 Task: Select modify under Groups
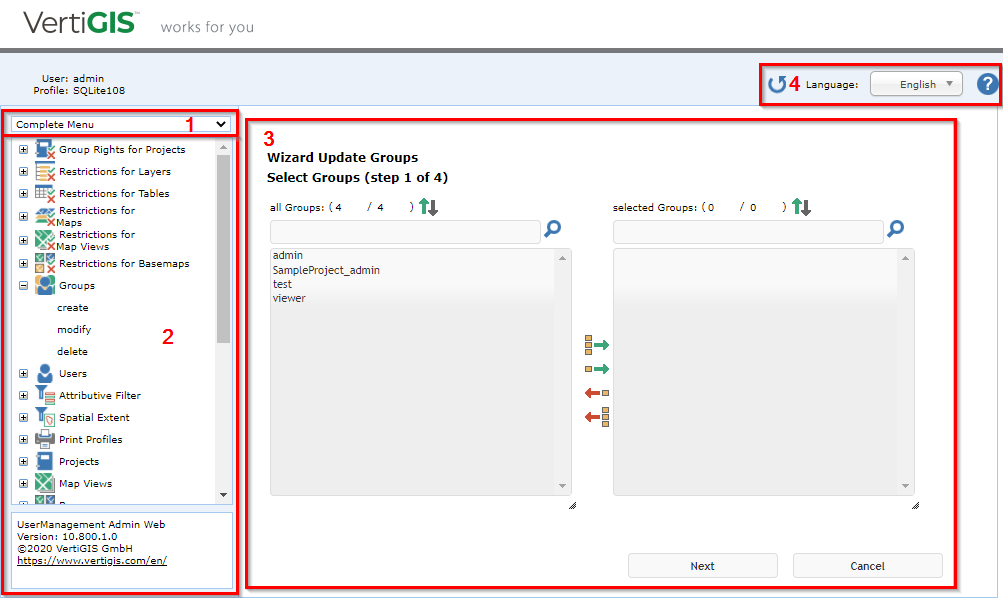click(73, 329)
